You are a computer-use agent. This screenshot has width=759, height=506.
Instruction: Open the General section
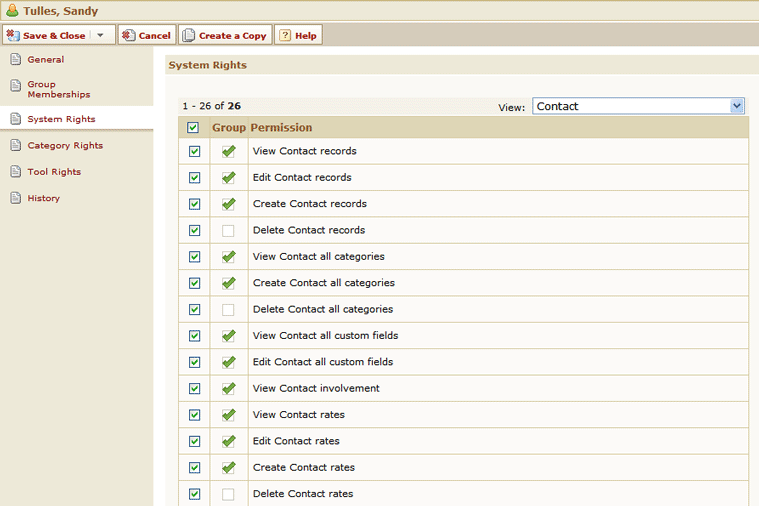pos(46,60)
